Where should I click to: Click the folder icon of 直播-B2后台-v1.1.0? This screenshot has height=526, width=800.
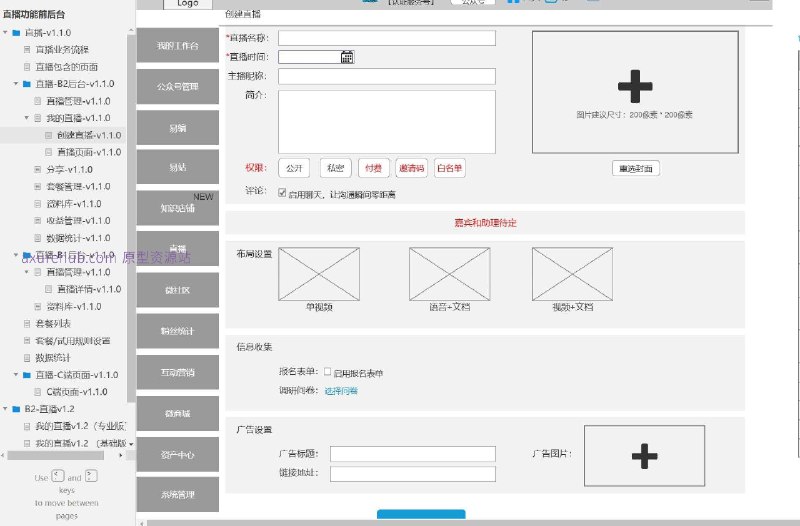point(27,84)
